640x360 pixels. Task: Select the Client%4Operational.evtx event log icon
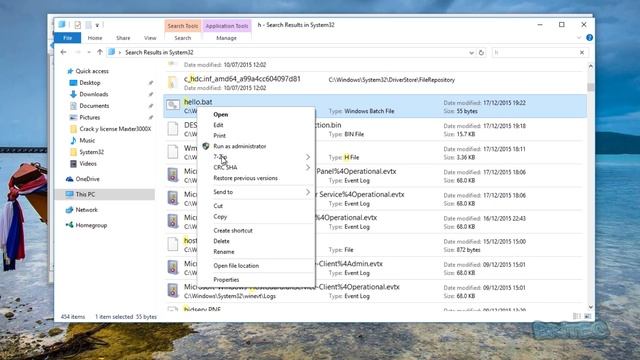click(173, 291)
